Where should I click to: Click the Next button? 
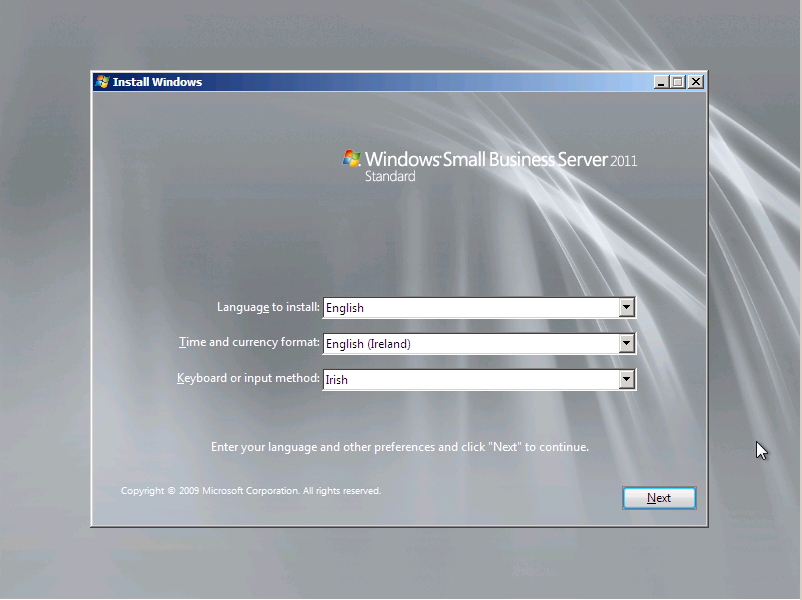[659, 498]
